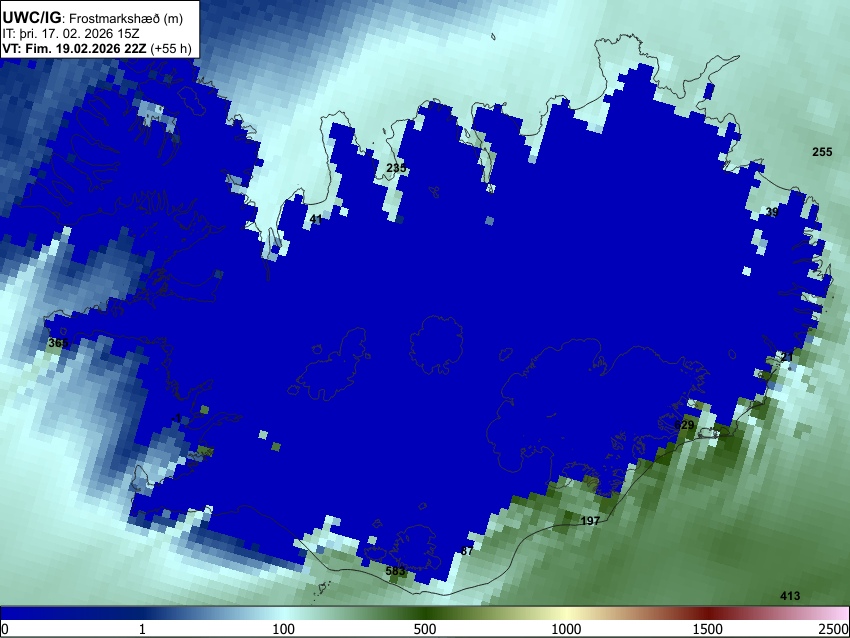
Task: Select the IT: þri. 17. 02. 2026 15Z line
Action: pyautogui.click(x=70, y=34)
